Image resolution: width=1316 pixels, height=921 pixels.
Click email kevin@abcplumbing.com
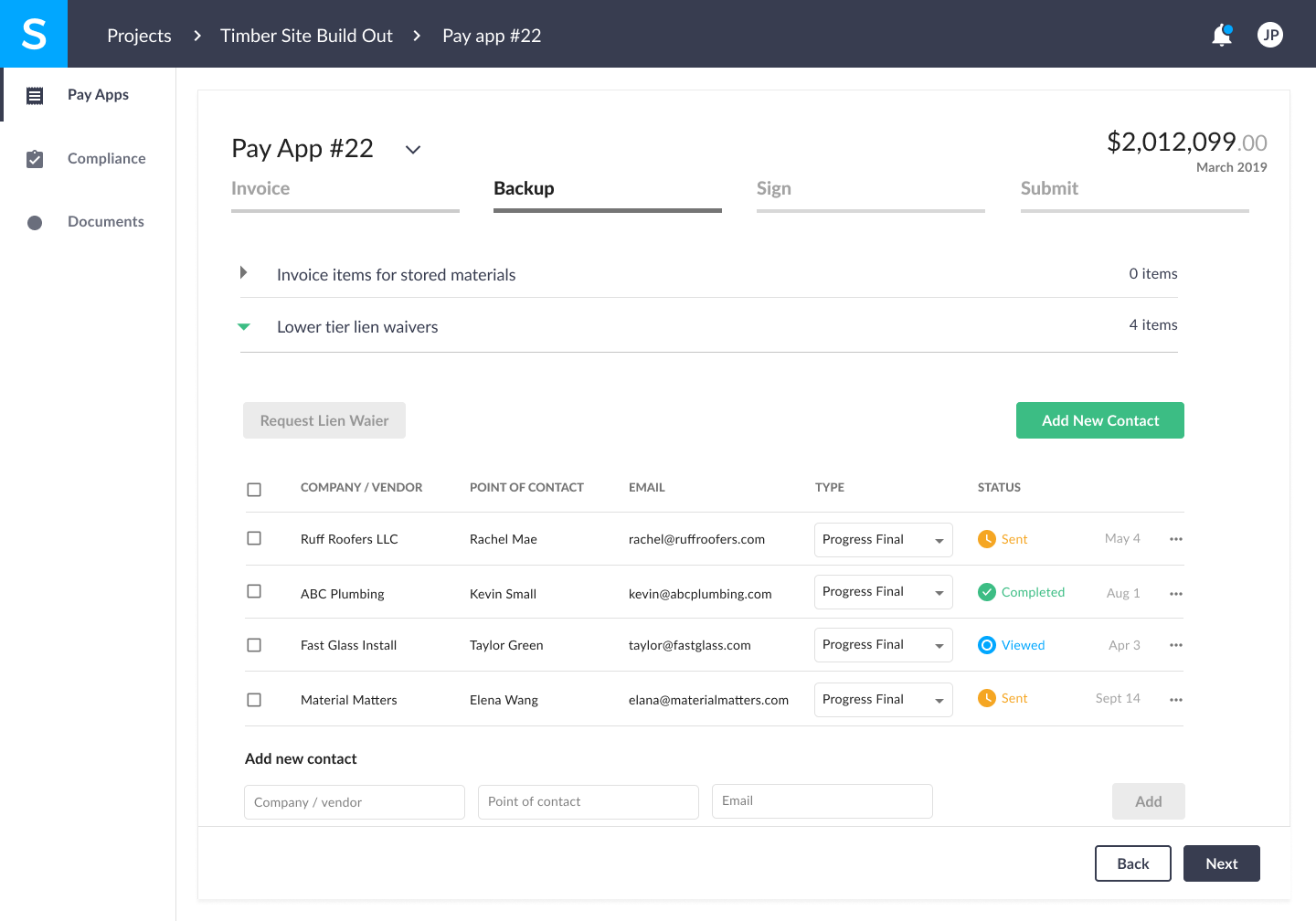coord(700,594)
